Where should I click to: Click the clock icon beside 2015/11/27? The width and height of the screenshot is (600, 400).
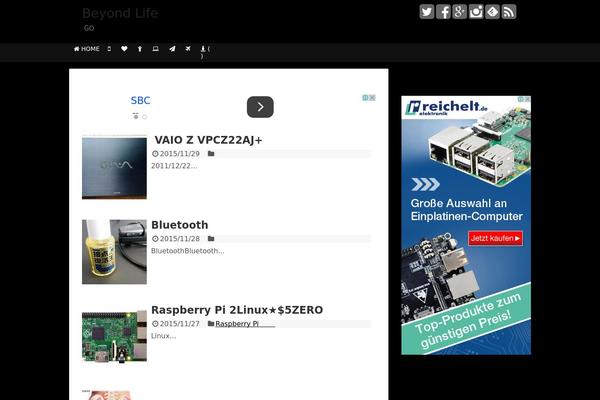155,323
